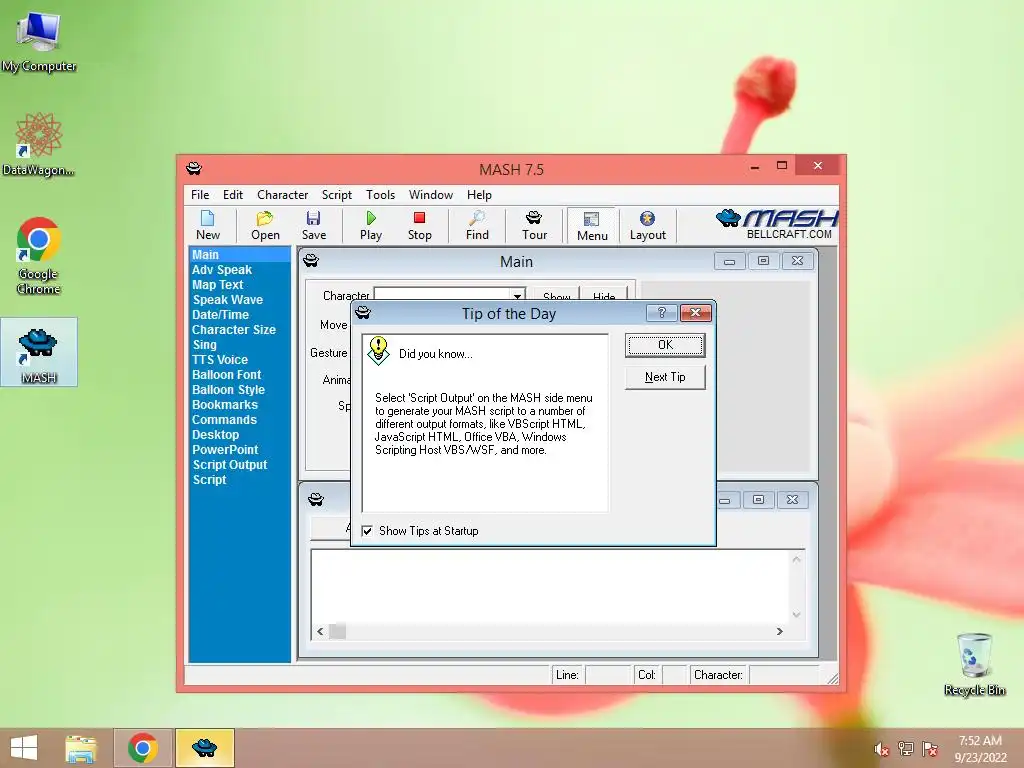The image size is (1024, 768).
Task: Click the help question mark in tip dialog
Action: [661, 313]
